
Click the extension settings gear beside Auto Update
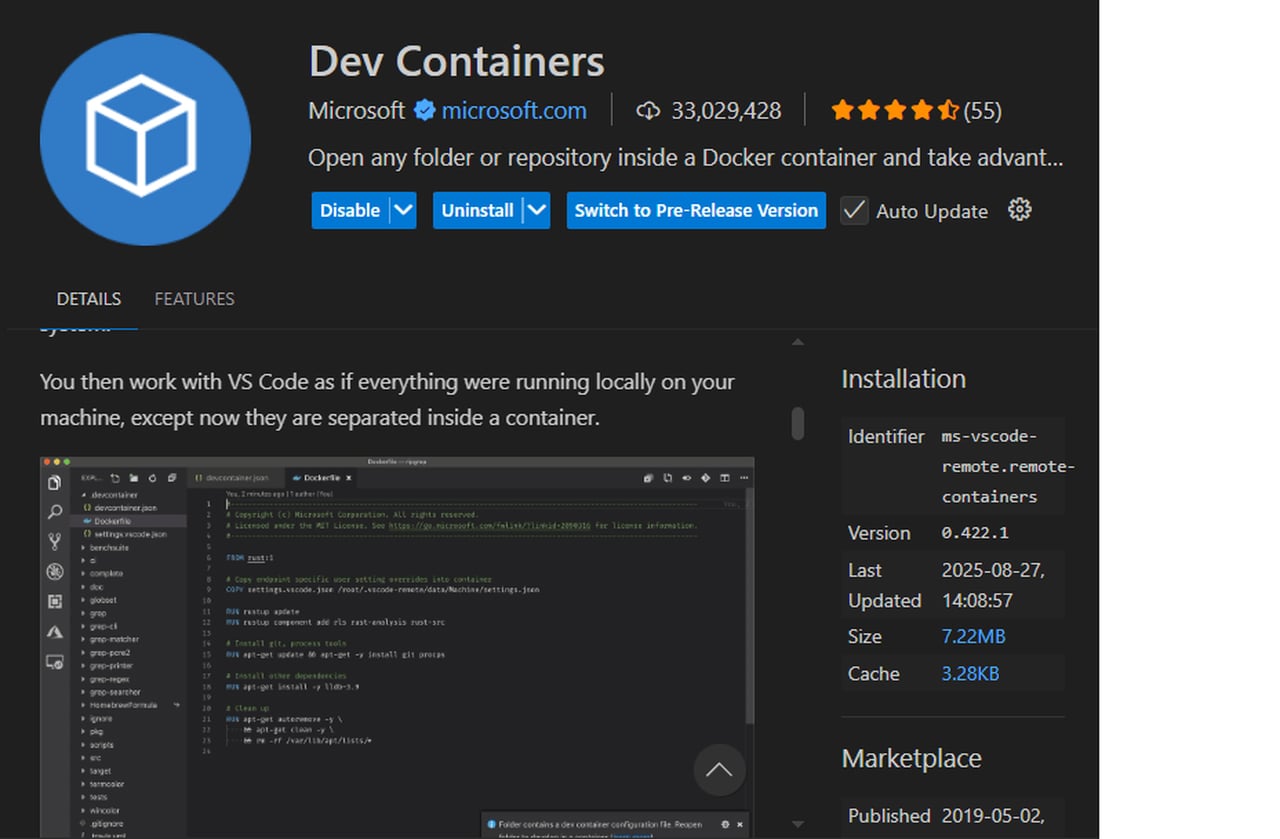(1019, 209)
